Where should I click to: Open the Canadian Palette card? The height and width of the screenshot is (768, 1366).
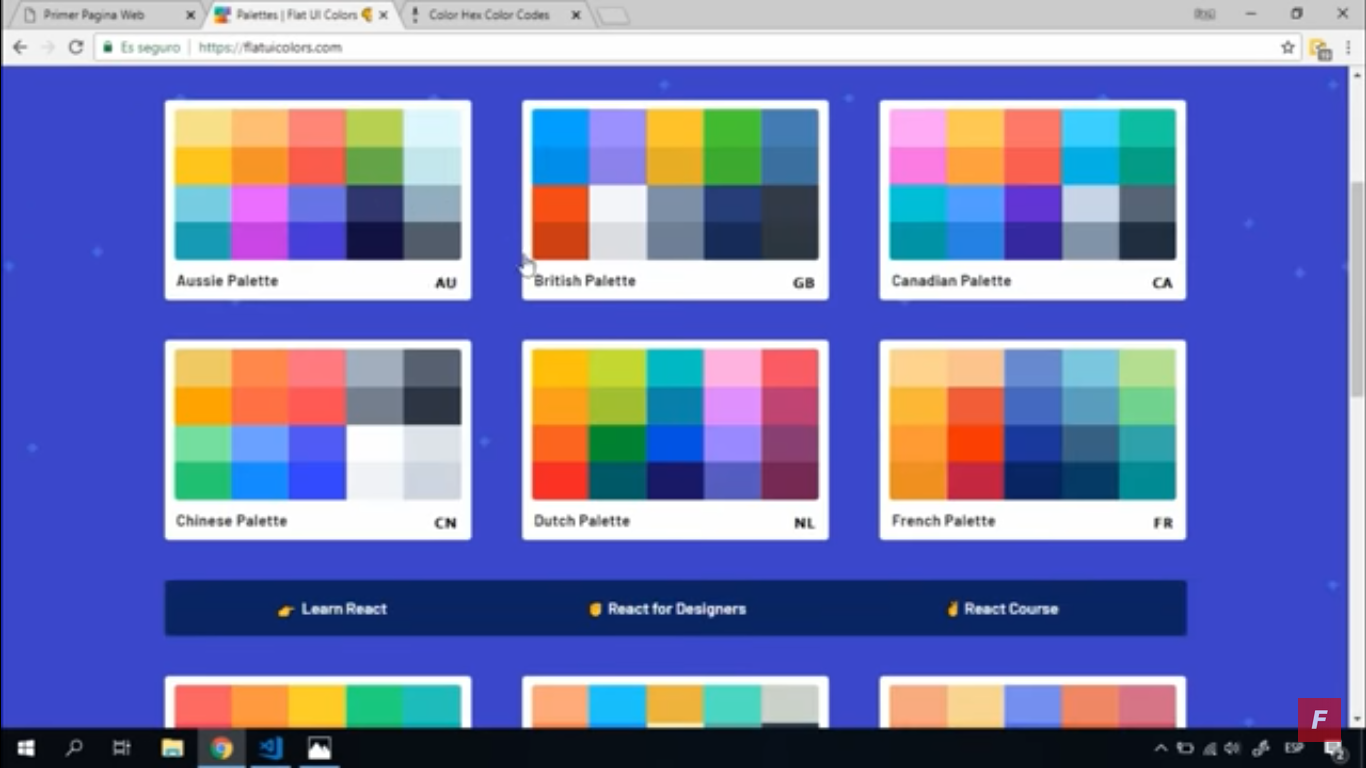tap(1033, 200)
